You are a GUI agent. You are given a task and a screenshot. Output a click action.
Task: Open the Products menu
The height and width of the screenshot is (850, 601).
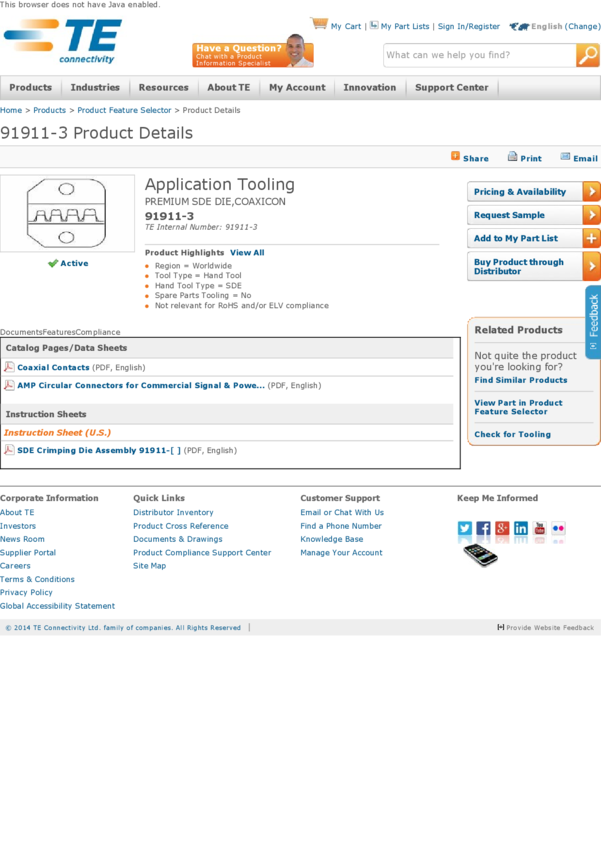point(30,88)
